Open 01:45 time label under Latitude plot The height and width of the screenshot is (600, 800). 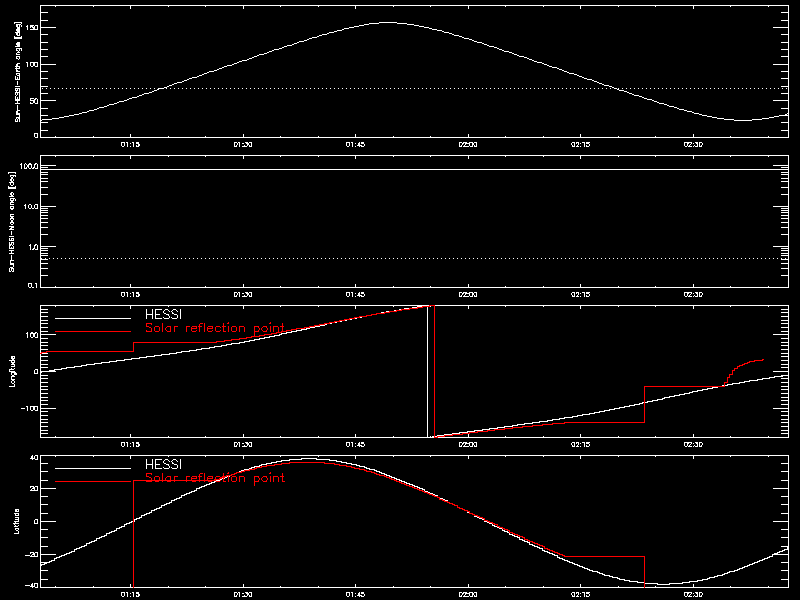click(356, 595)
